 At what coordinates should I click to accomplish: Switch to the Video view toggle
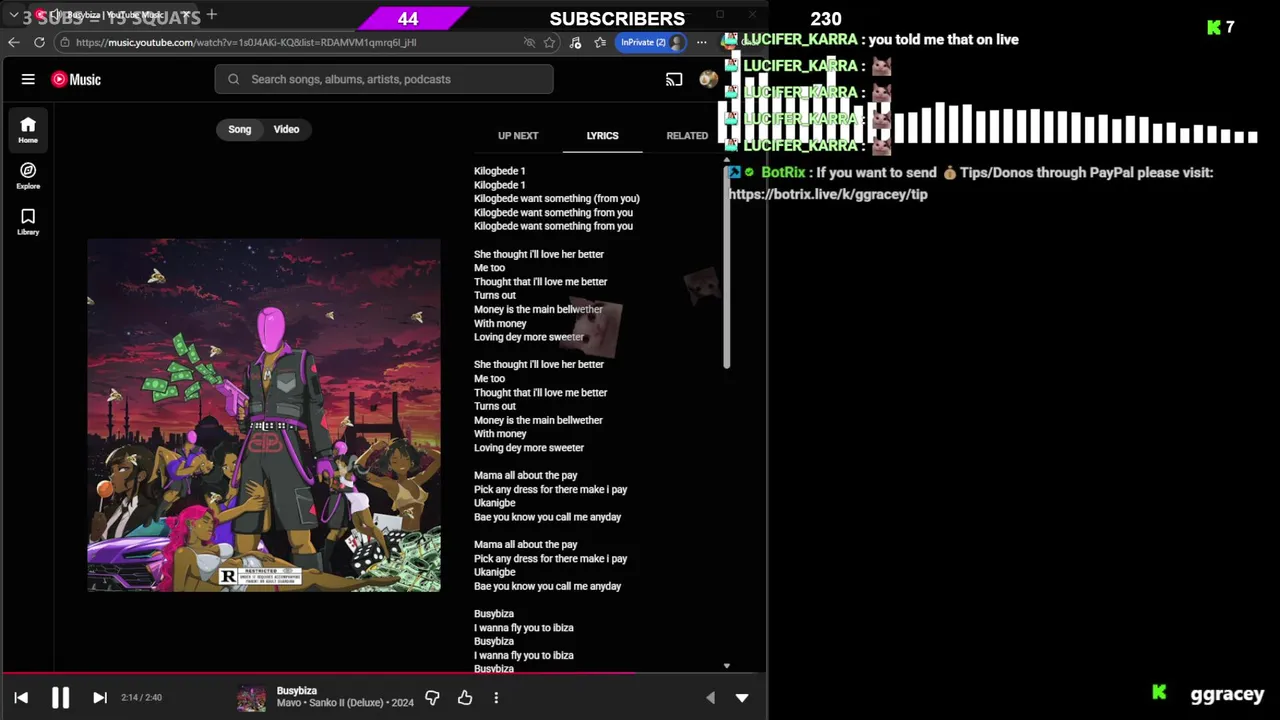287,129
